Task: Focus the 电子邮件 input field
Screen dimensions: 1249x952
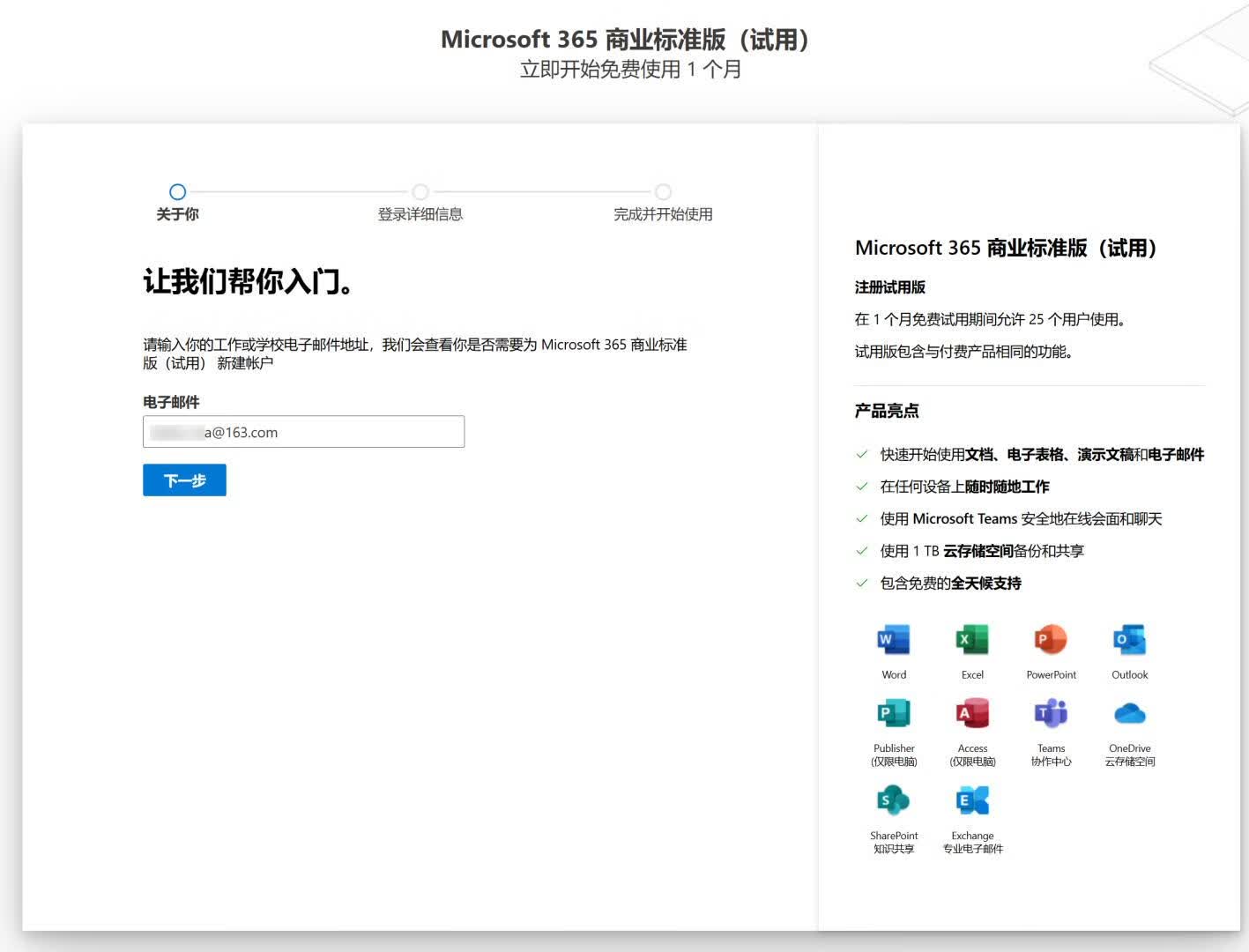Action: (303, 432)
